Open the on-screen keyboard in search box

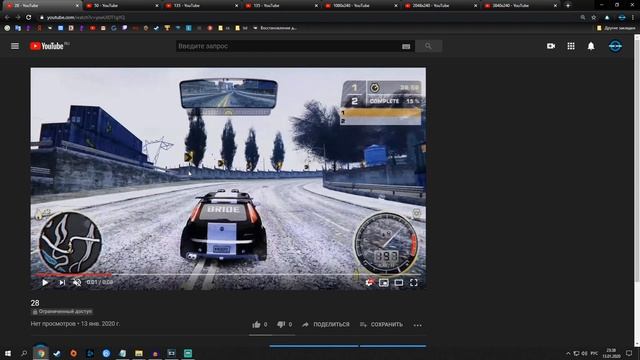click(406, 47)
